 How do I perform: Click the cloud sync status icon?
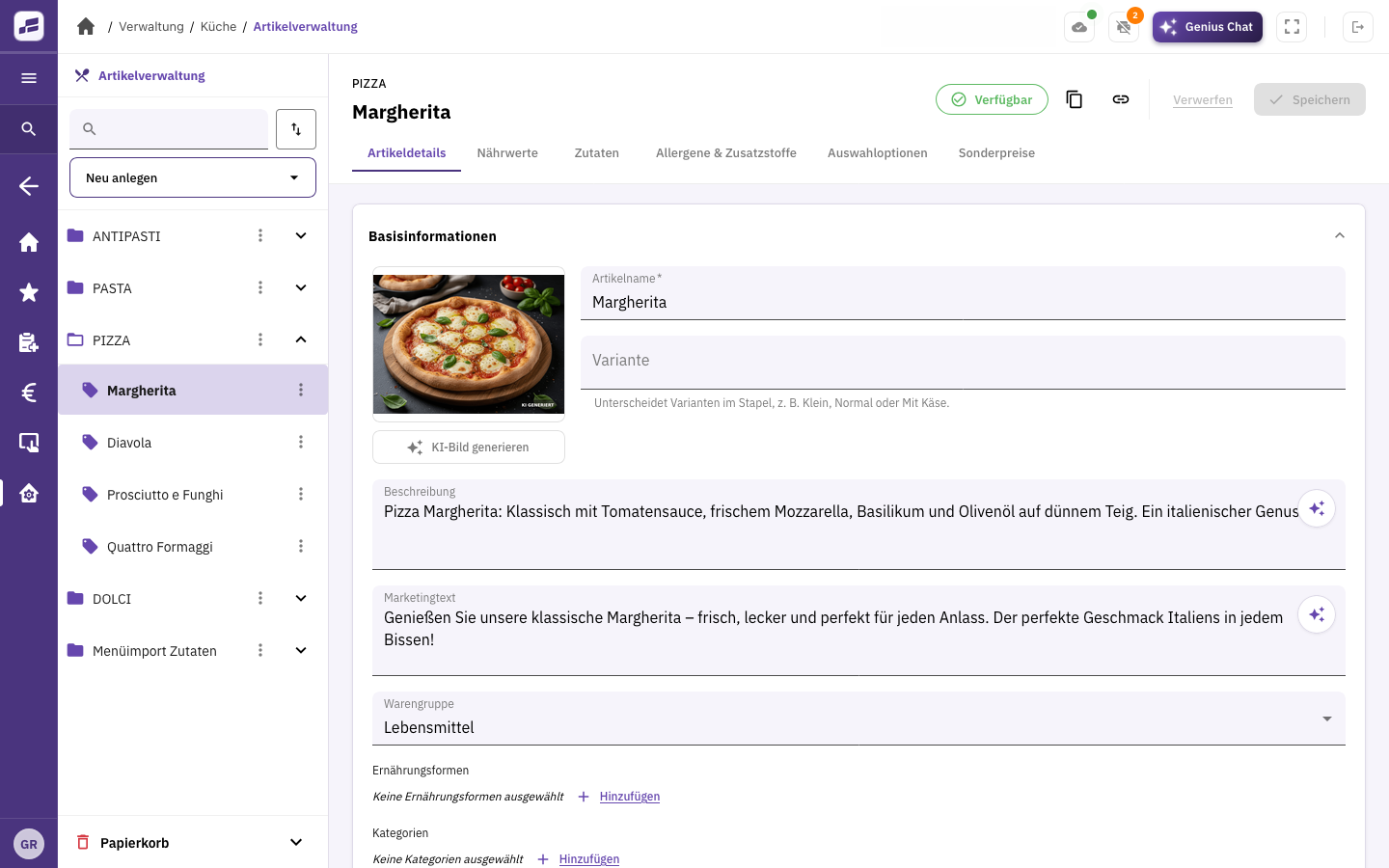pyautogui.click(x=1079, y=27)
